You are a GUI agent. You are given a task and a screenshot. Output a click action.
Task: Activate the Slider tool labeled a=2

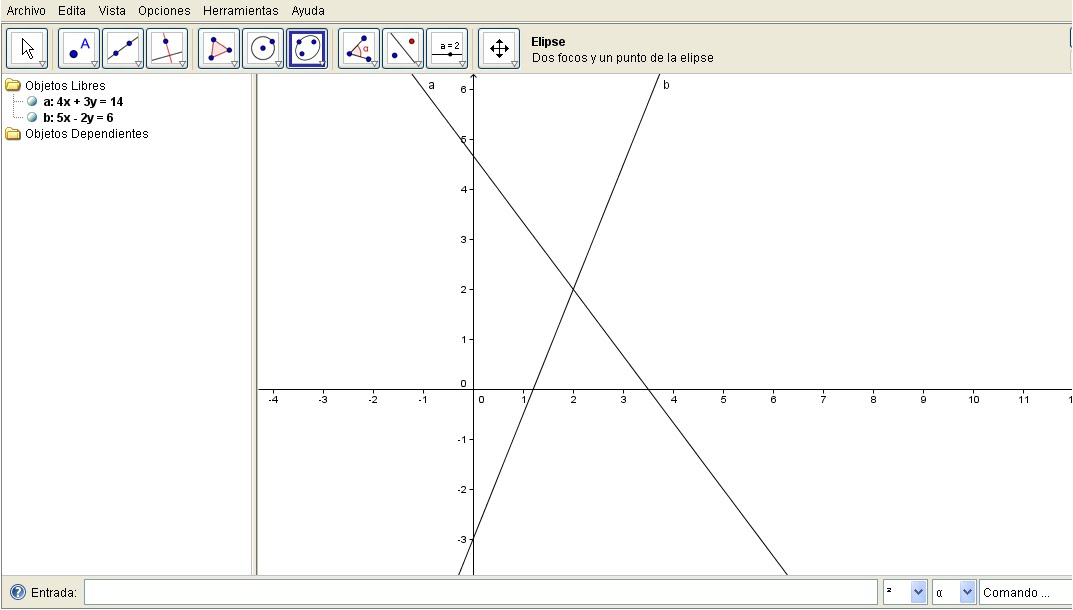(x=450, y=47)
